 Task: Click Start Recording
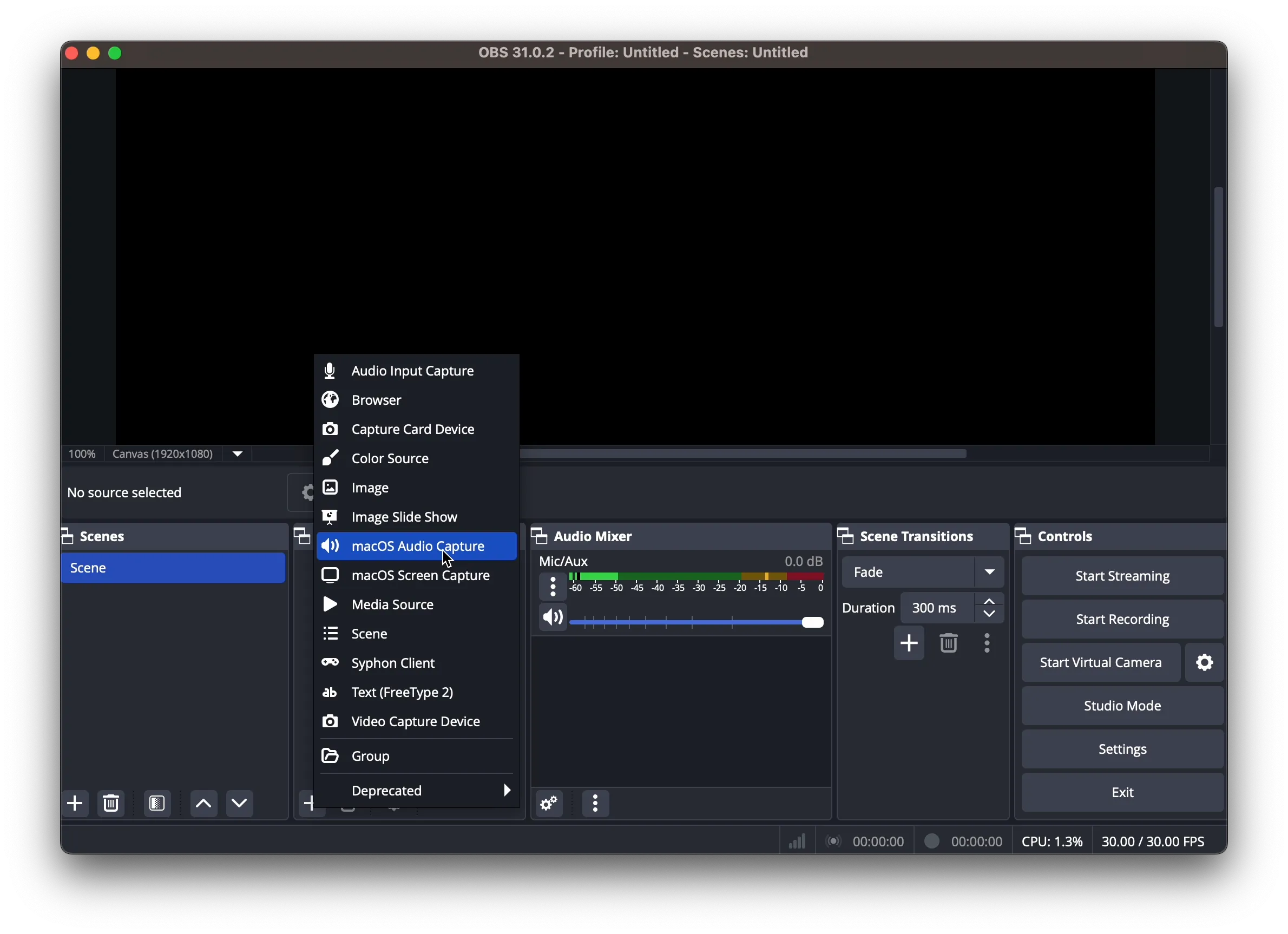click(x=1122, y=619)
